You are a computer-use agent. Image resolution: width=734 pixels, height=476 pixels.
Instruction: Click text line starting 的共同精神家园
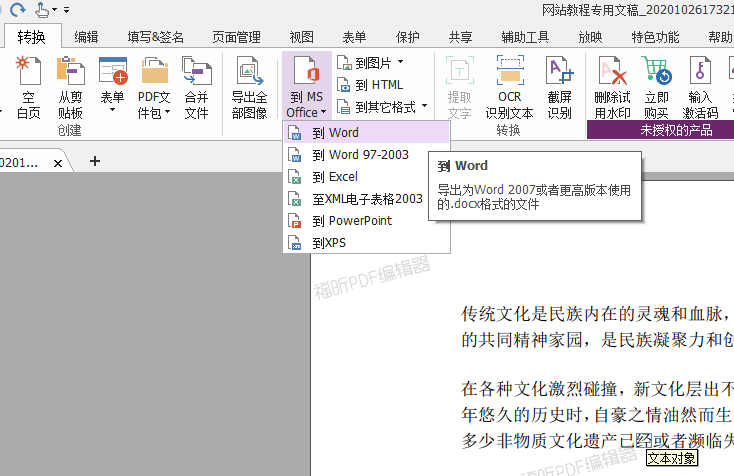[597, 340]
